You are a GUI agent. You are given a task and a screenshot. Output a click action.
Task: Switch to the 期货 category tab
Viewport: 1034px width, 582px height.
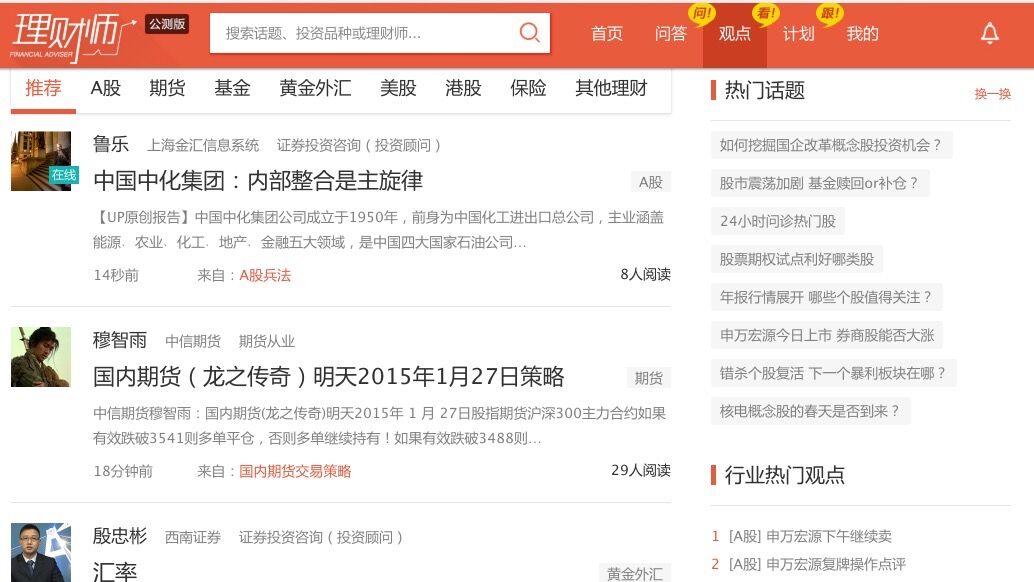tap(167, 88)
